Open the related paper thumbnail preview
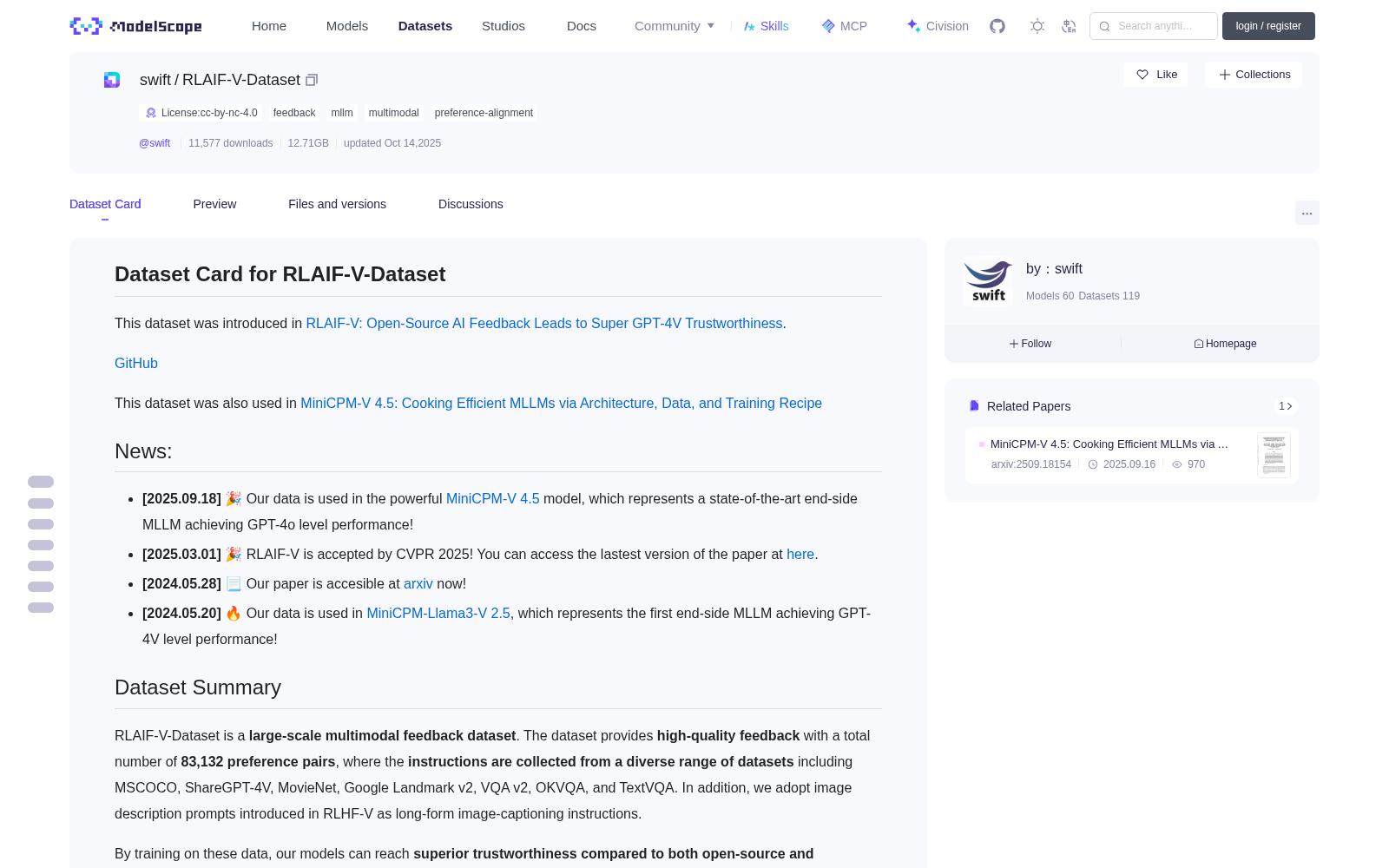Viewport: 1389px width, 868px height. [x=1274, y=455]
